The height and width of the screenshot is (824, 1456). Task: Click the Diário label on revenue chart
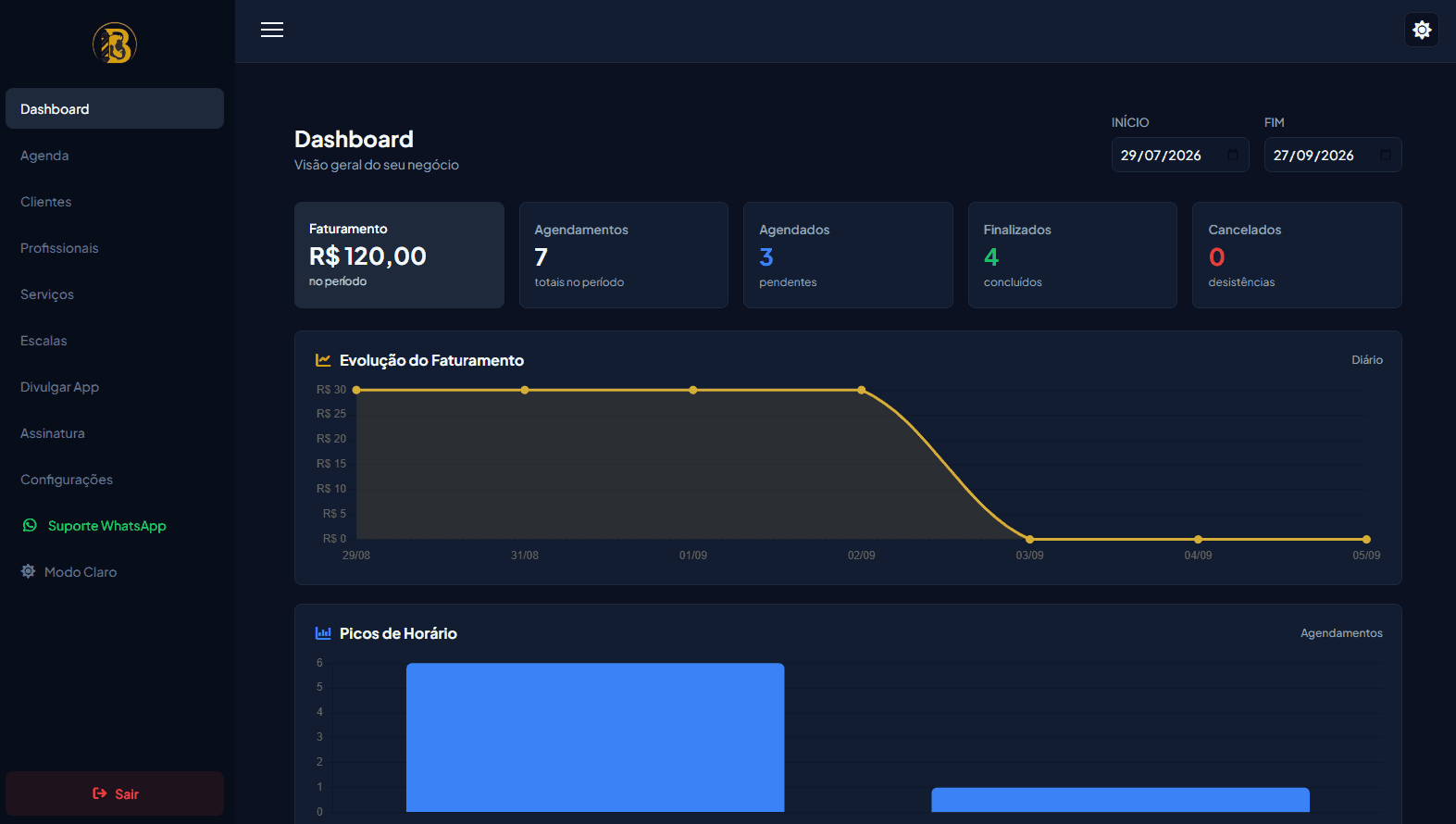click(x=1367, y=359)
